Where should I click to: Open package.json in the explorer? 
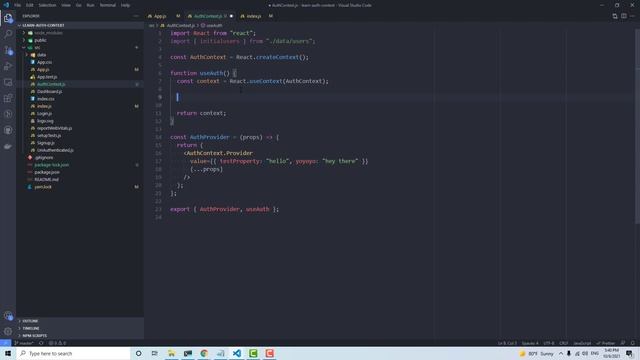tap(47, 172)
